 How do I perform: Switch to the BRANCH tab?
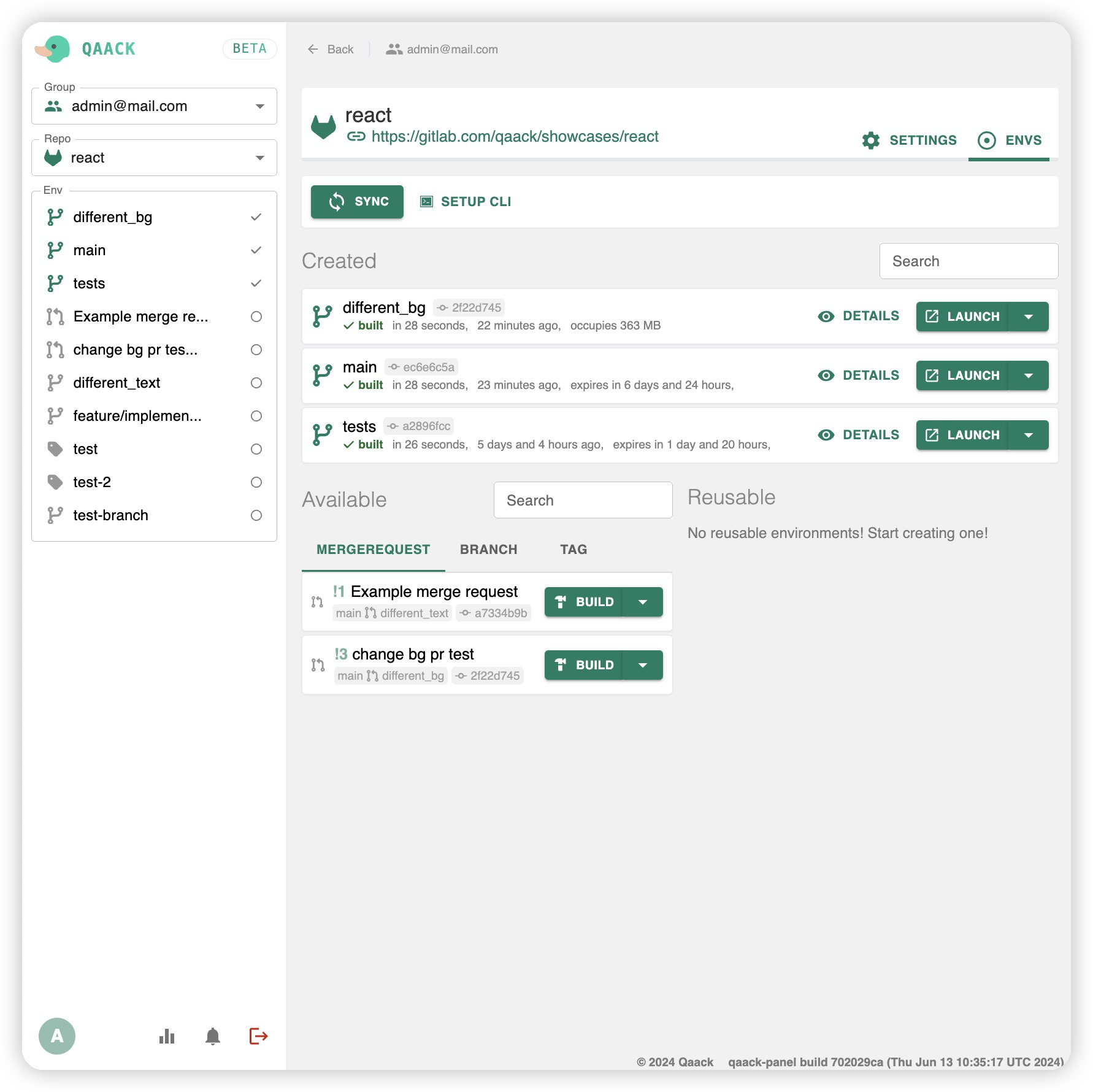point(488,550)
